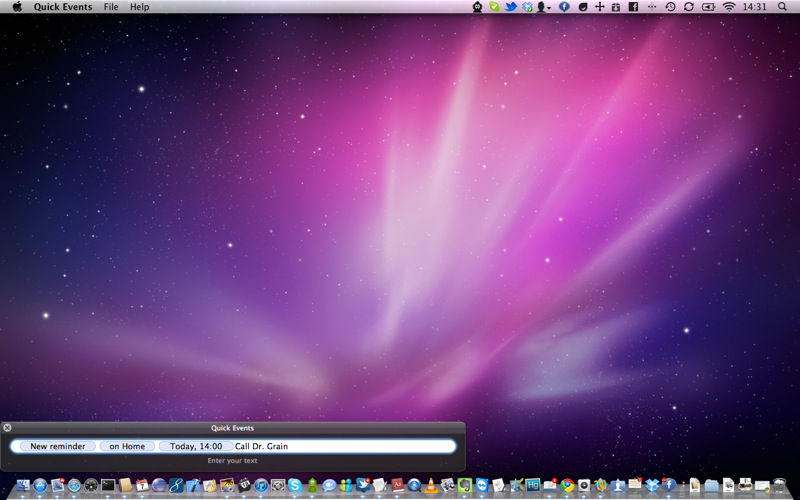800x500 pixels.
Task: Open Finder from the Dock
Action: pyautogui.click(x=23, y=485)
